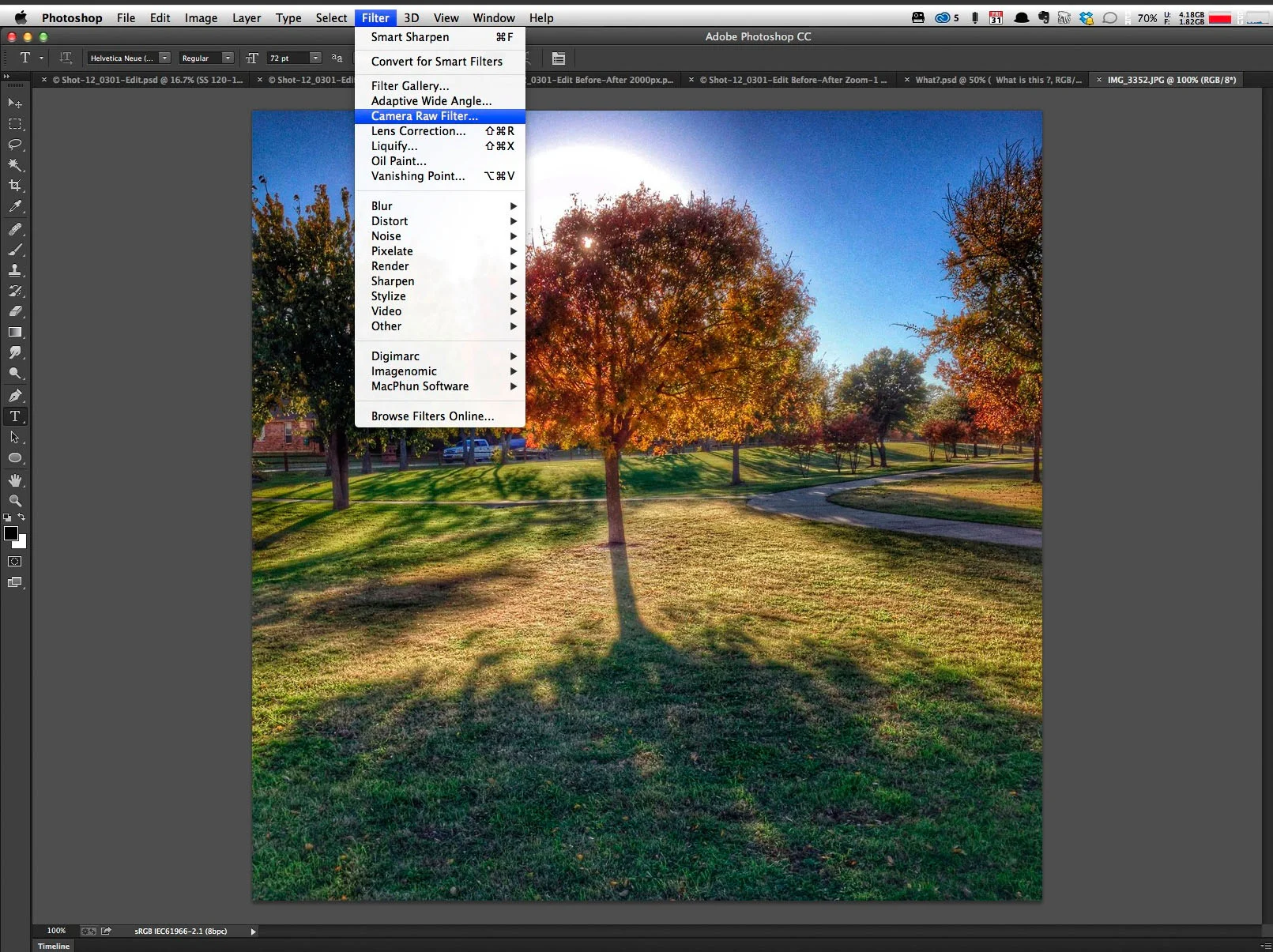1273x952 pixels.
Task: Select the Eraser tool
Action: click(14, 312)
